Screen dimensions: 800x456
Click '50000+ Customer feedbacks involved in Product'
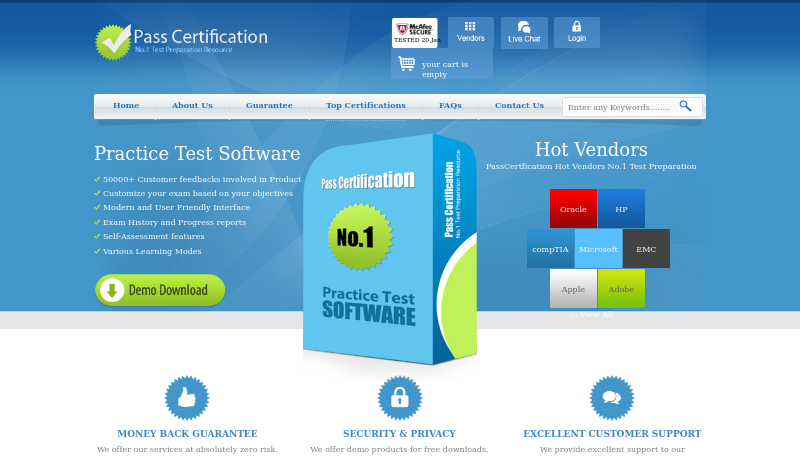click(x=202, y=179)
